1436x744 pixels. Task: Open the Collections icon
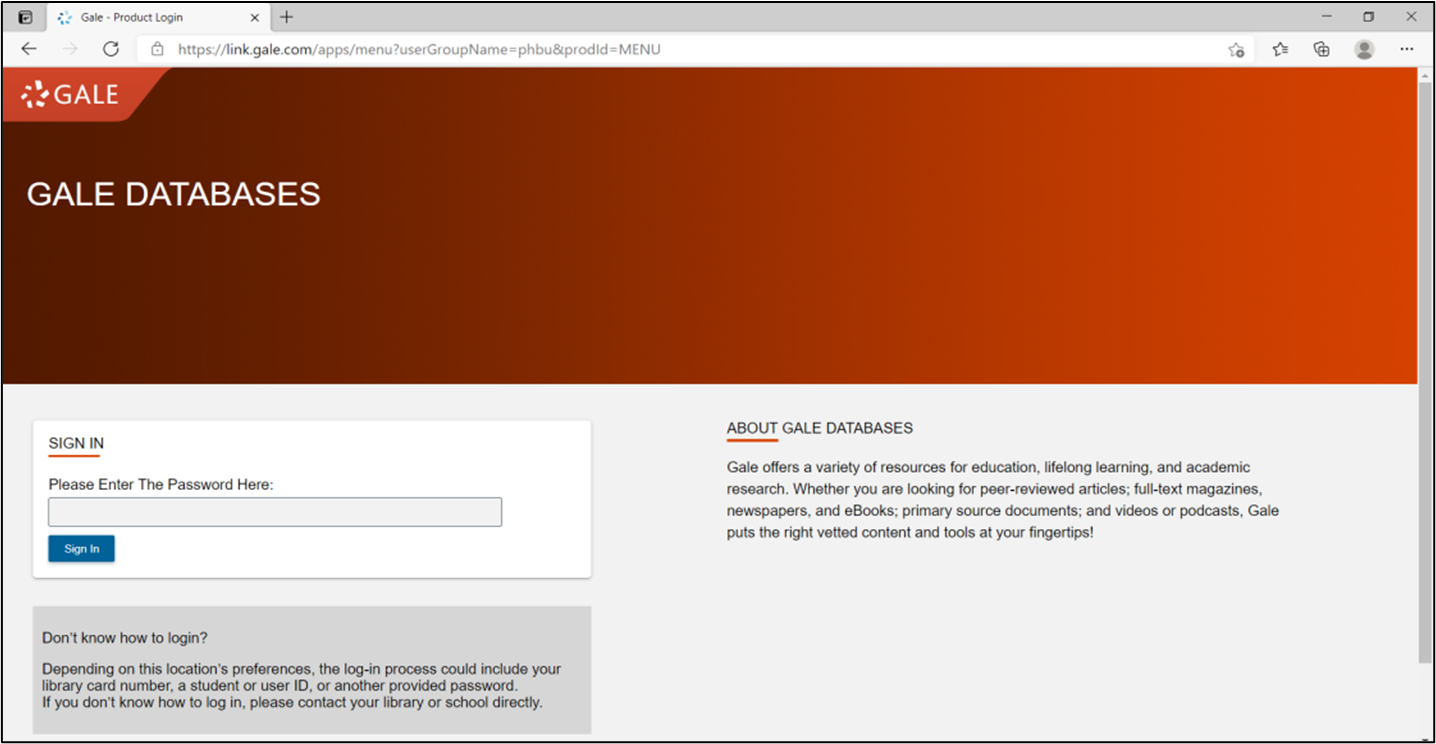pos(1322,49)
